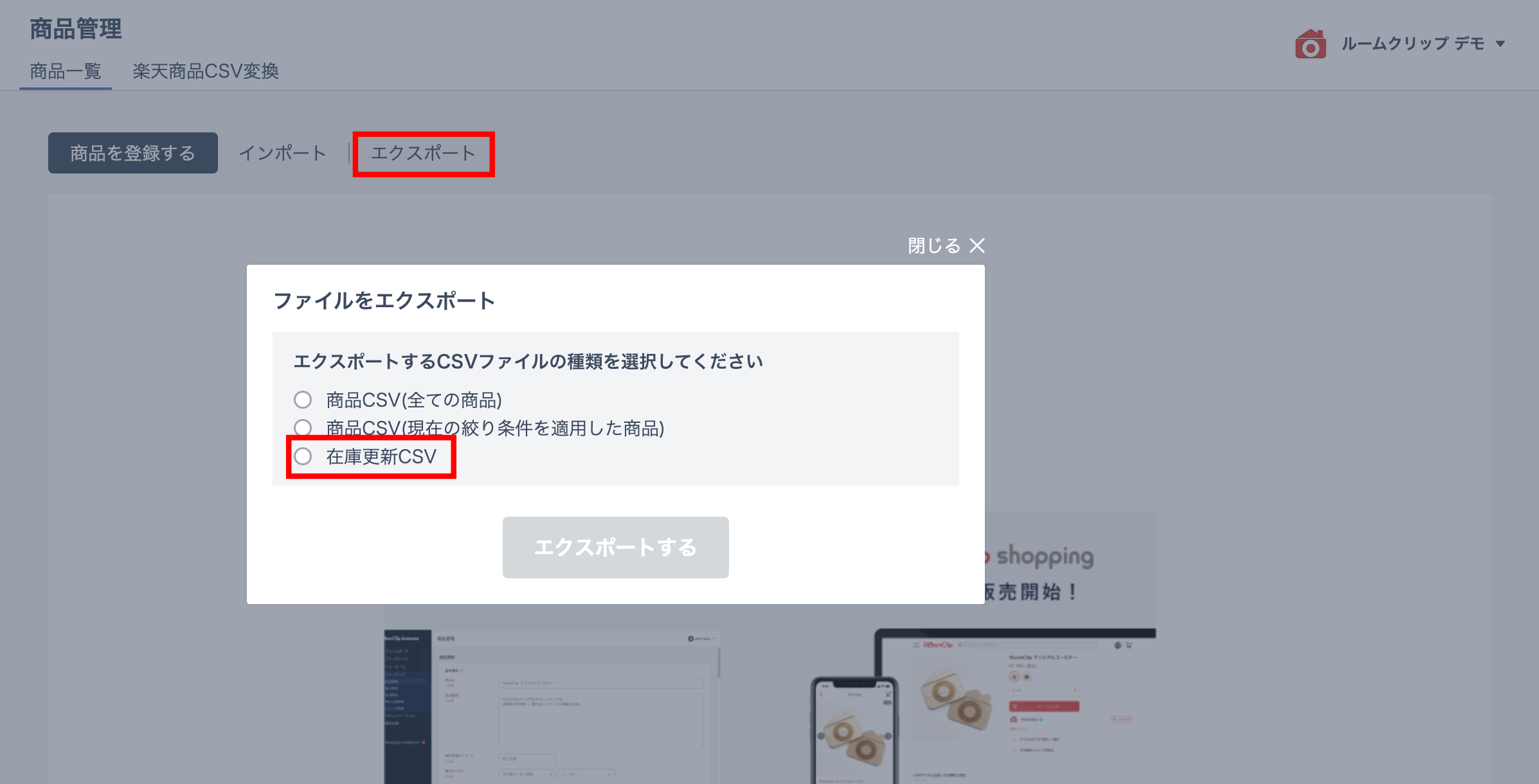
Task: Click the X close icon above dialog
Action: pyautogui.click(x=977, y=245)
